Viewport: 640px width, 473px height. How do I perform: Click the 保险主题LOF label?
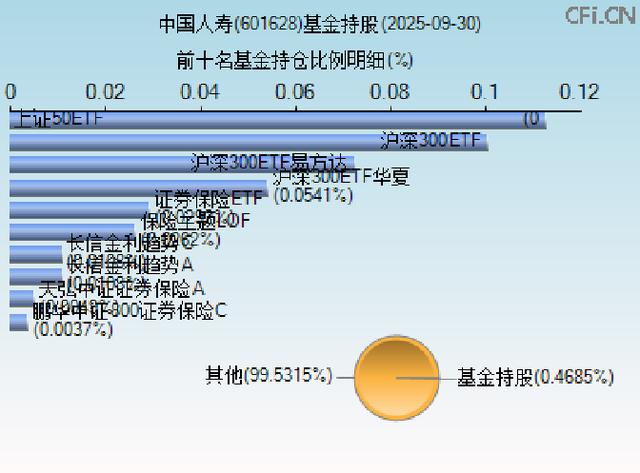click(196, 221)
